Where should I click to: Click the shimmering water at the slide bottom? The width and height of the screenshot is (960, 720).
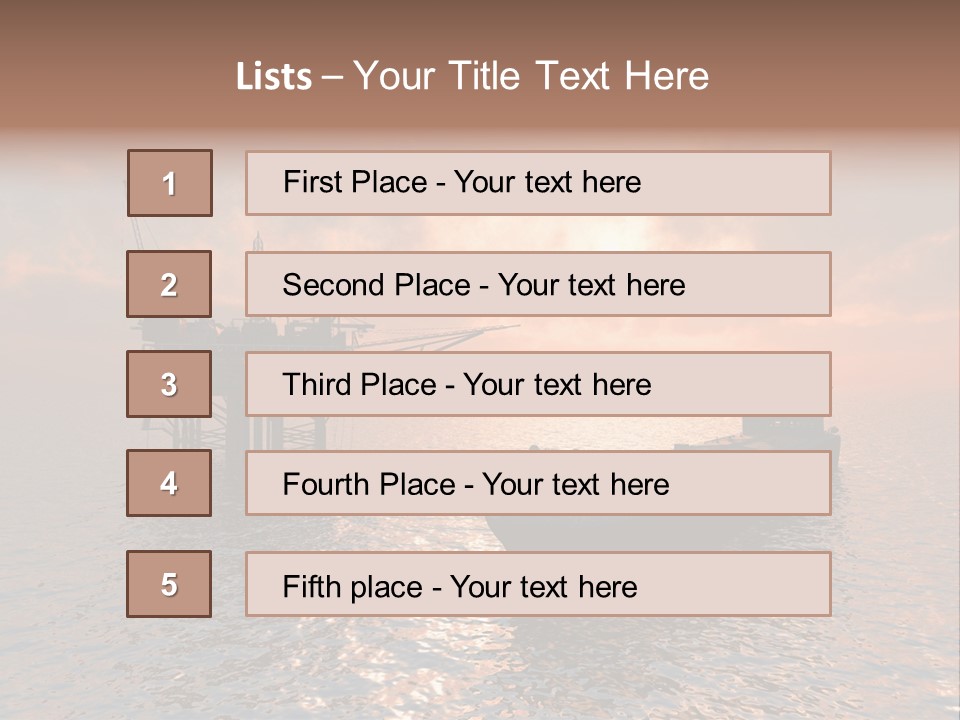click(x=480, y=670)
